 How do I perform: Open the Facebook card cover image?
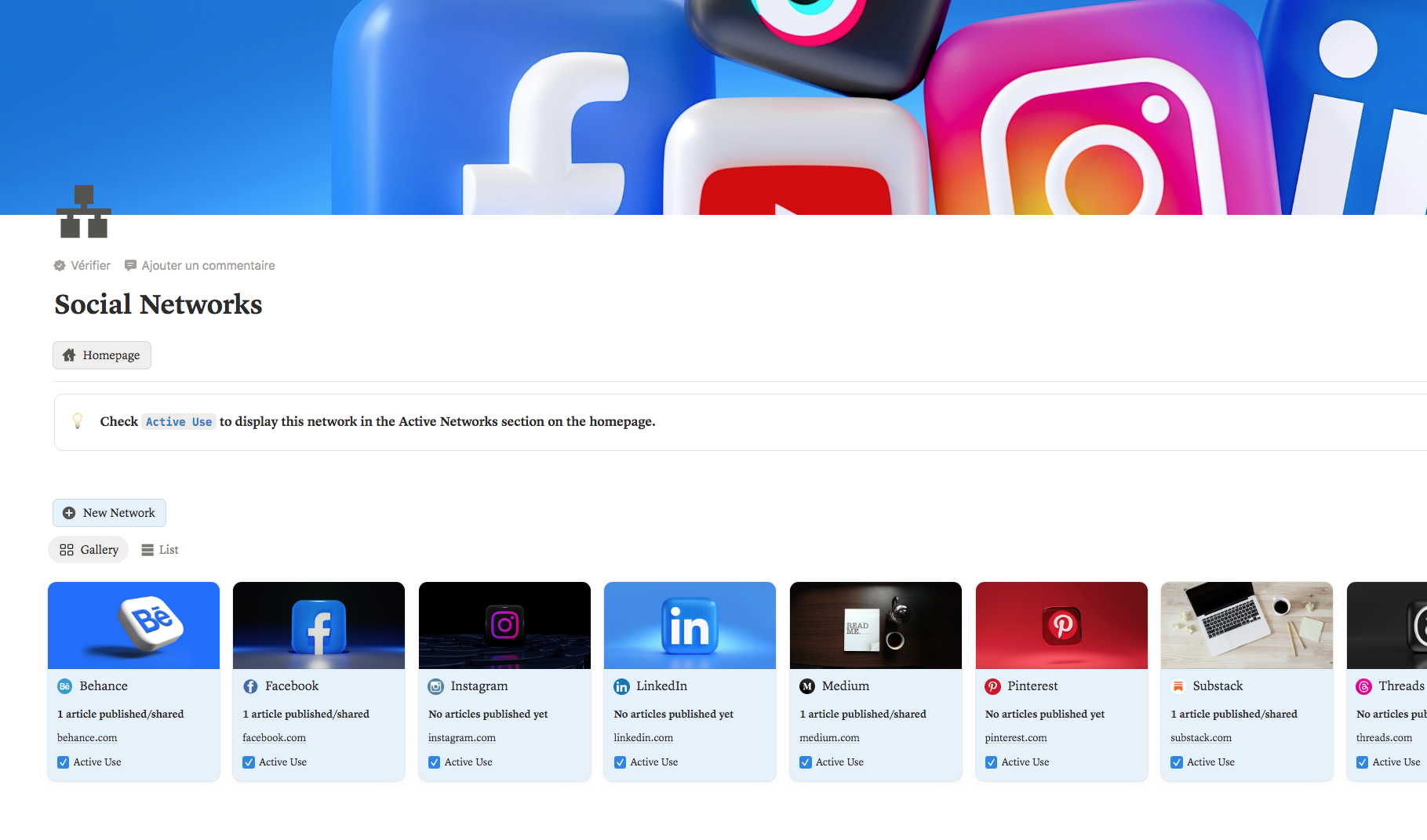(319, 625)
